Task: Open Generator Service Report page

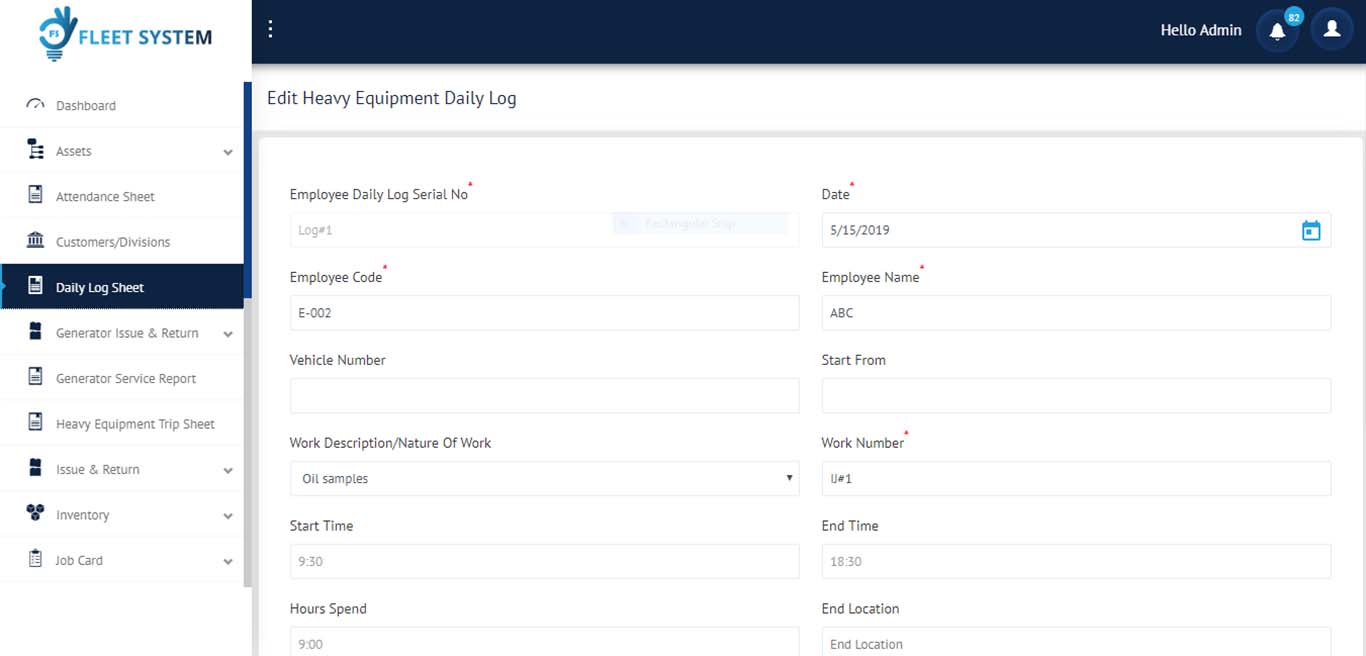Action: click(126, 379)
